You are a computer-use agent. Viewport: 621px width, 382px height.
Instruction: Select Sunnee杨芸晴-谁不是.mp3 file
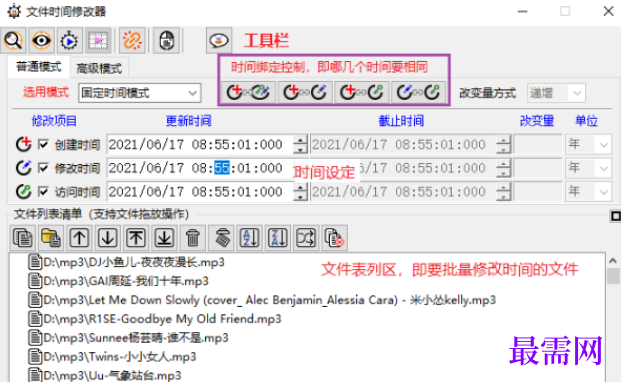[x=128, y=338]
